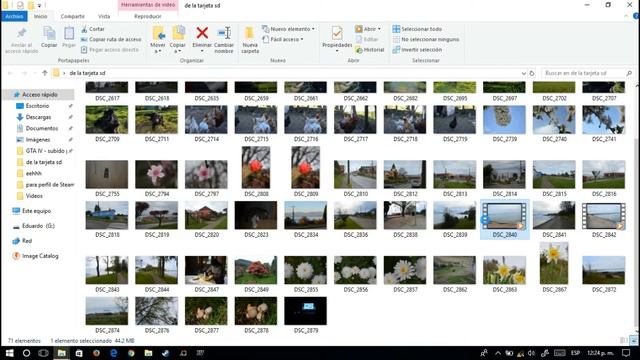
Task: Open Cortana search circle on taskbar
Action: (x=26, y=353)
